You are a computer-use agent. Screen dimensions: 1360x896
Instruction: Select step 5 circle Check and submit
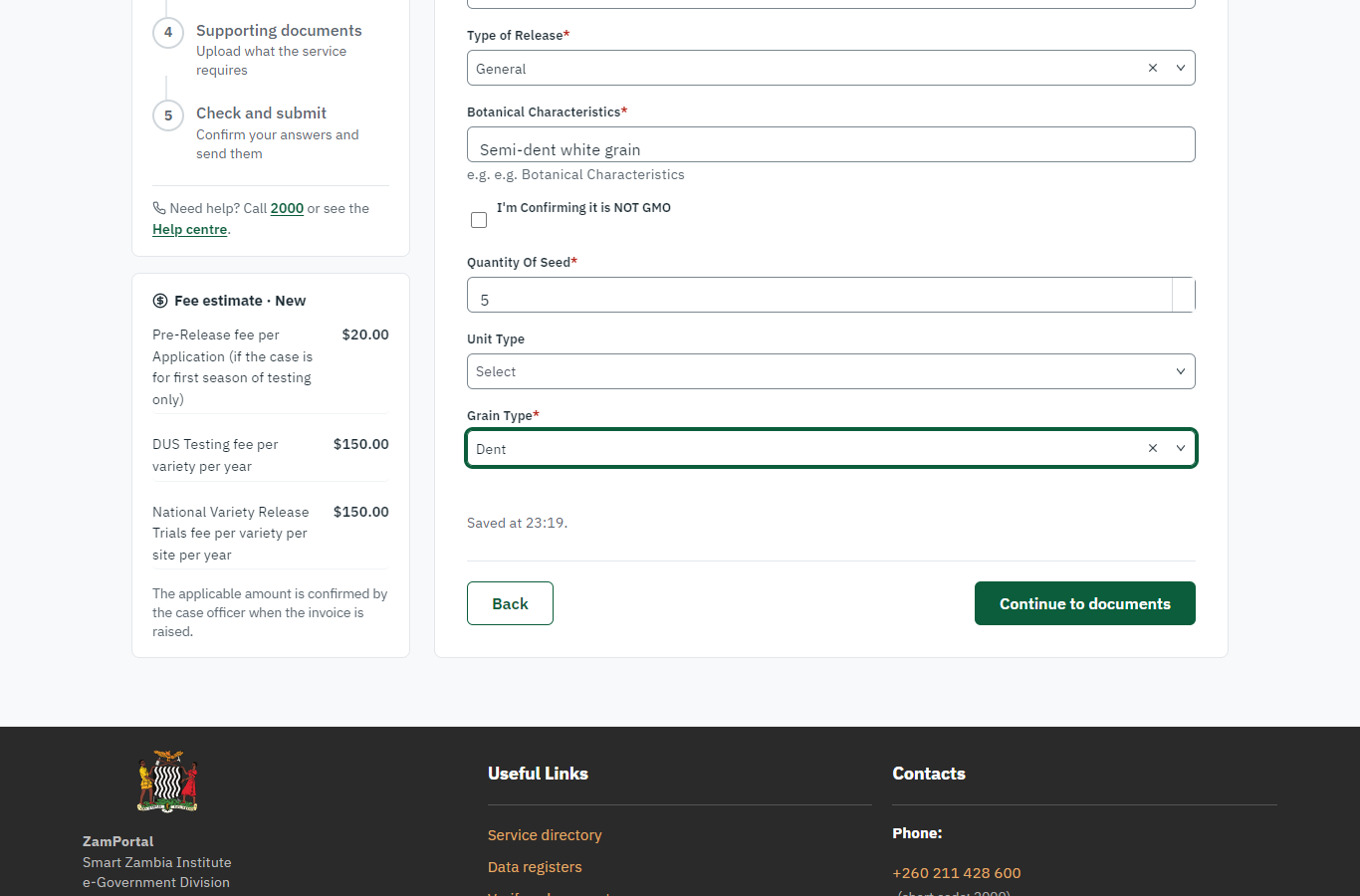tap(168, 115)
